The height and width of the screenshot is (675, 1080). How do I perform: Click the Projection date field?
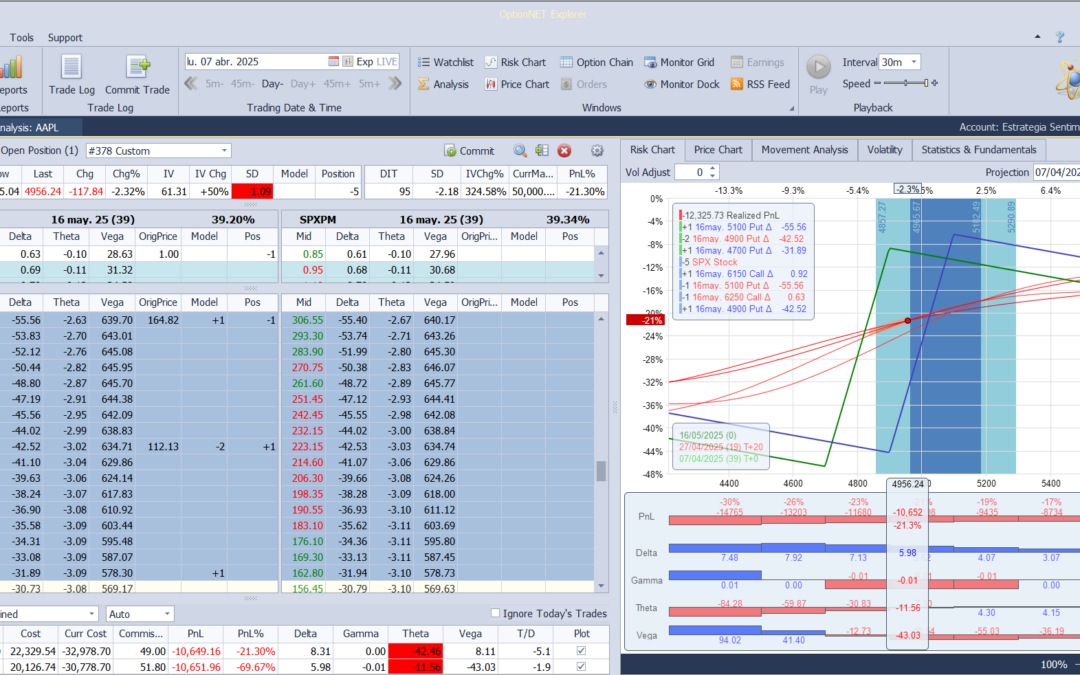1056,172
